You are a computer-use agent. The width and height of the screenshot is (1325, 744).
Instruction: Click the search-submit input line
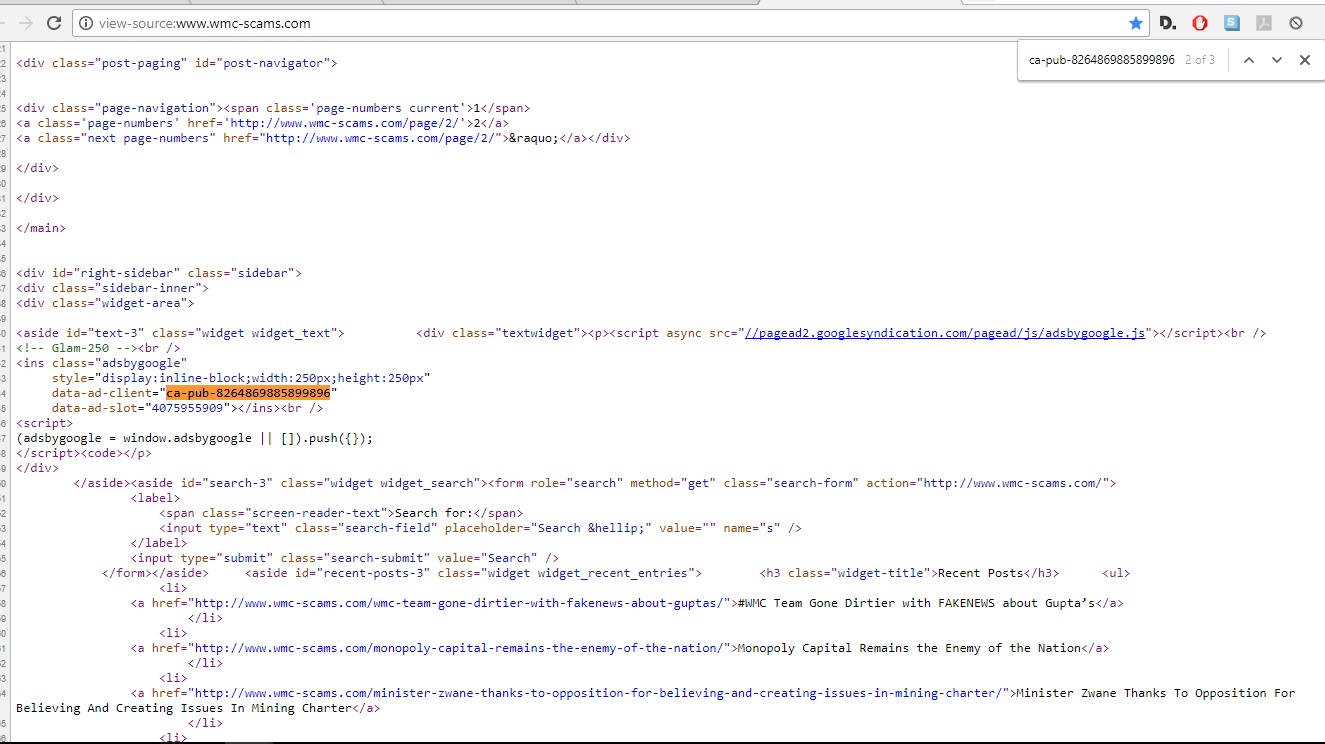pyautogui.click(x=345, y=558)
